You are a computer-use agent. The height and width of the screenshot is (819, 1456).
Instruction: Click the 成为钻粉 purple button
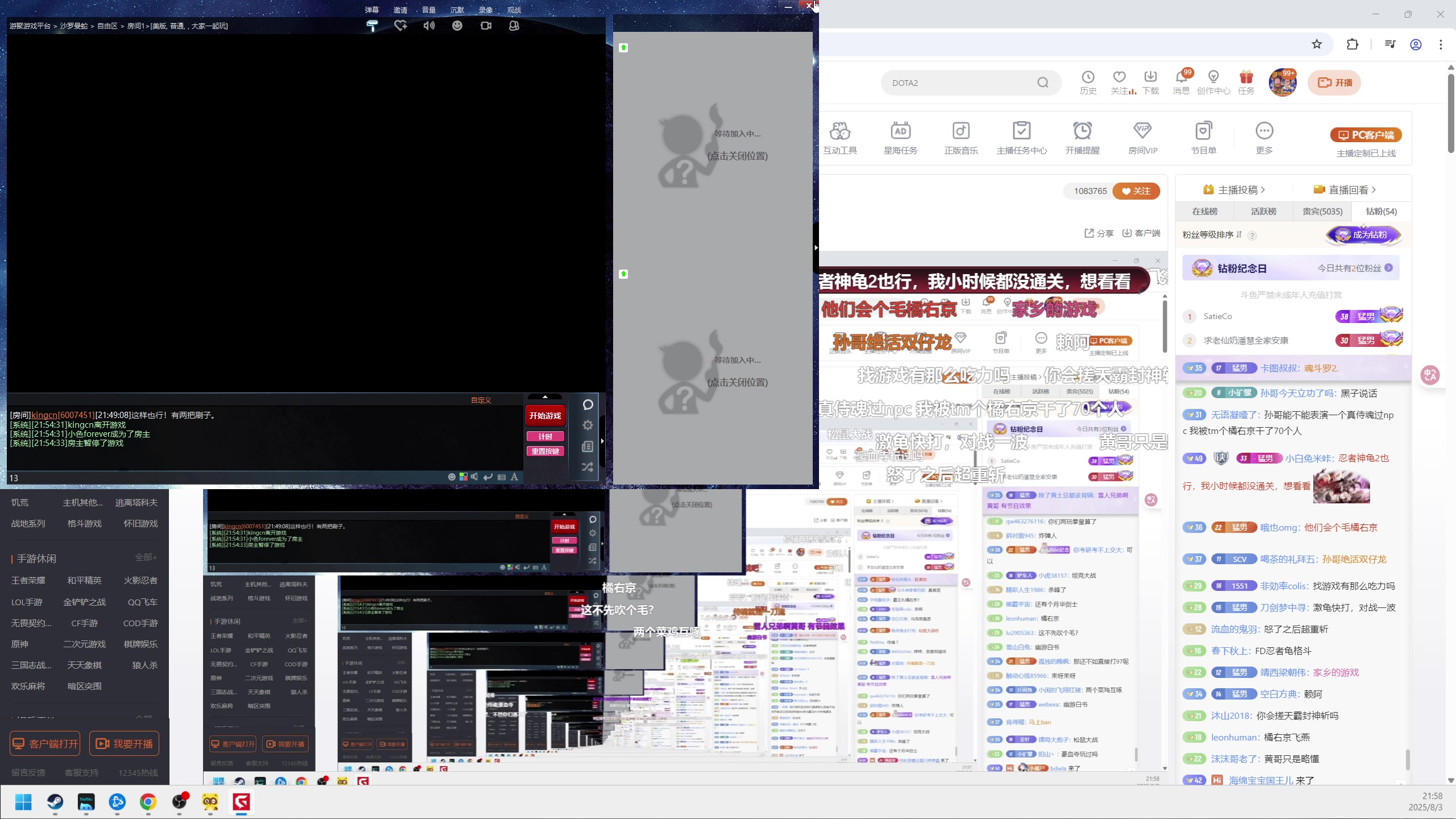(x=1363, y=234)
